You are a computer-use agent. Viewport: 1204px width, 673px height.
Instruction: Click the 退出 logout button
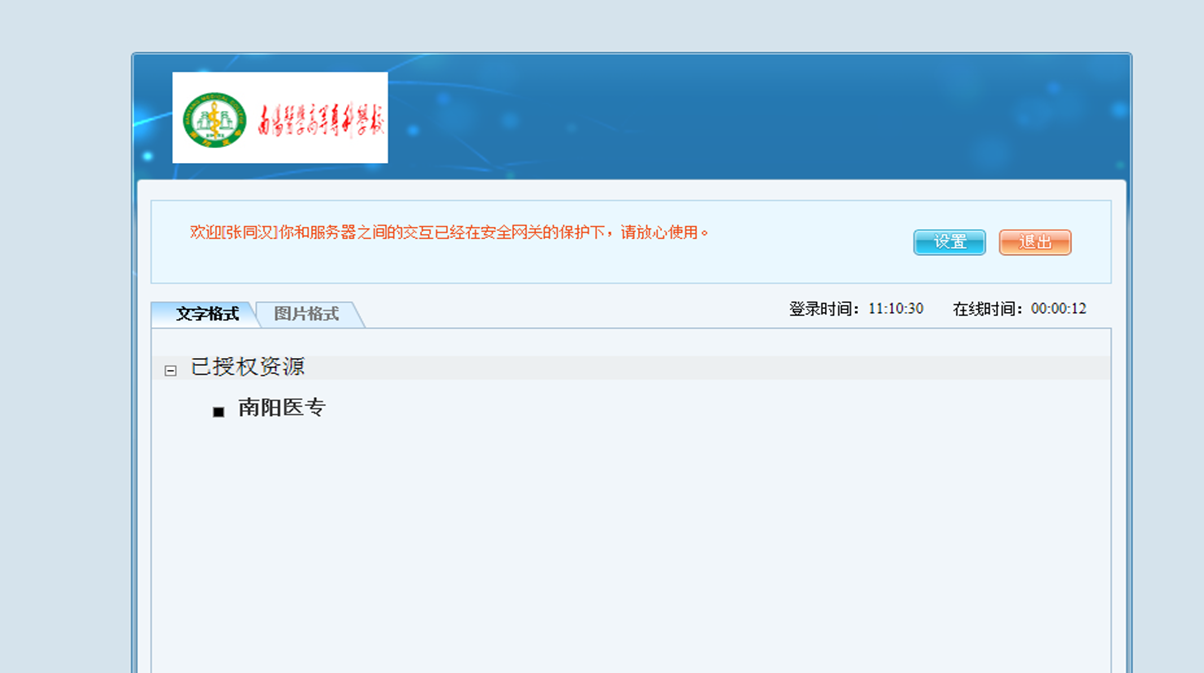click(x=1035, y=242)
